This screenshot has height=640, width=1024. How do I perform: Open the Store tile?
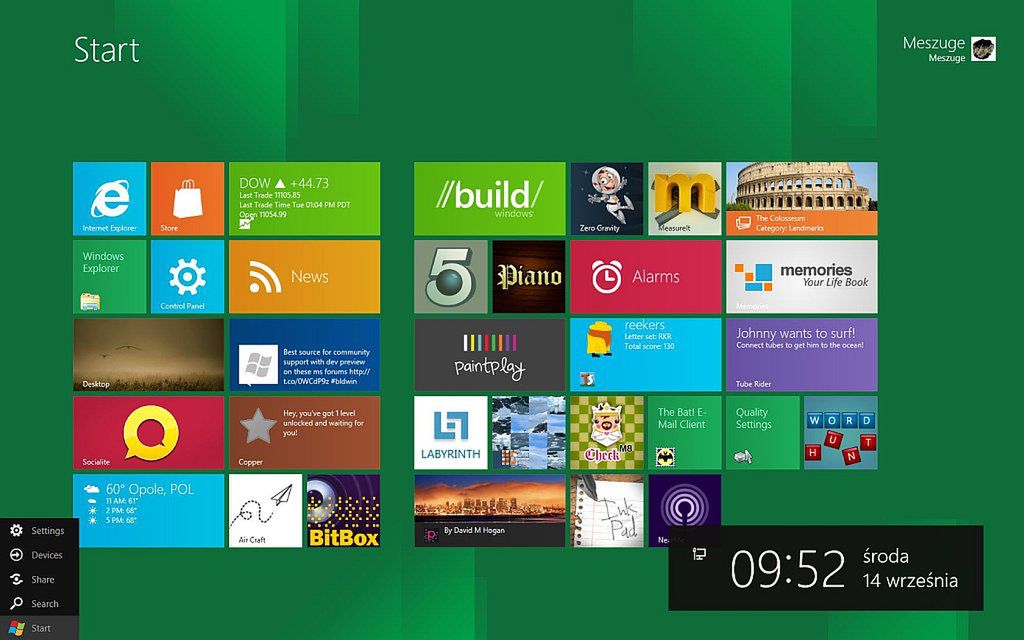coord(187,199)
